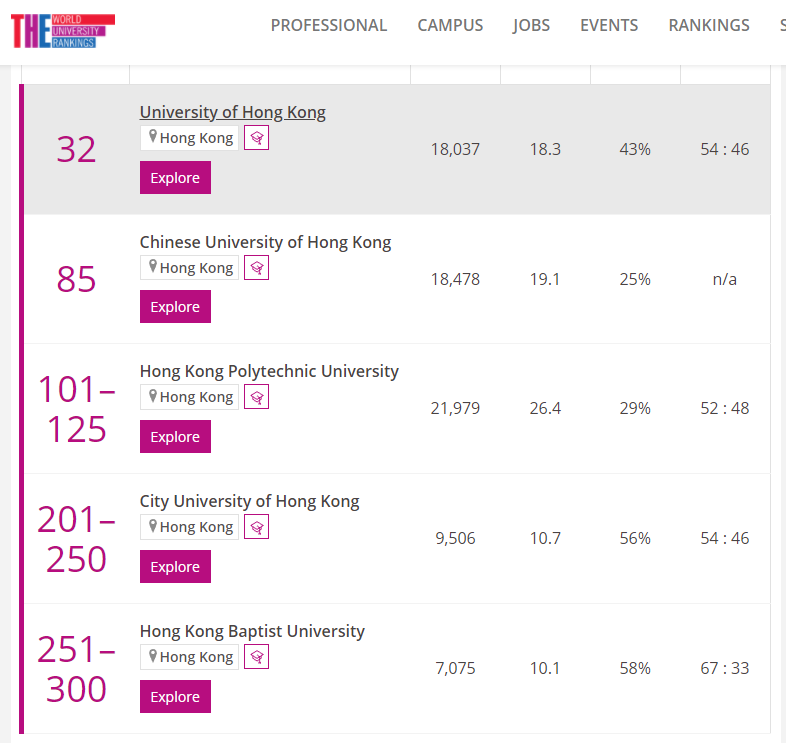
Task: Select student count 18,478
Action: [x=455, y=279]
